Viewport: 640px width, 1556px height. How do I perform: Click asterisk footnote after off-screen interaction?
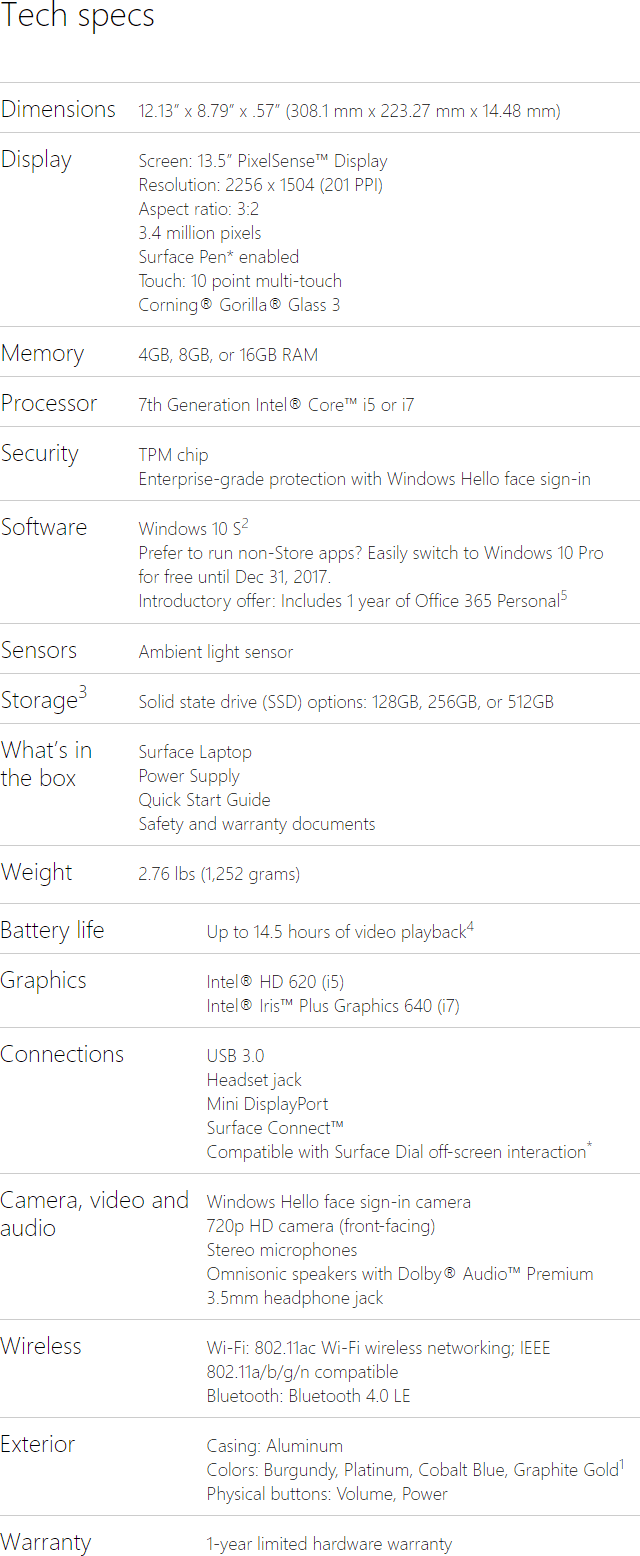click(x=589, y=1147)
